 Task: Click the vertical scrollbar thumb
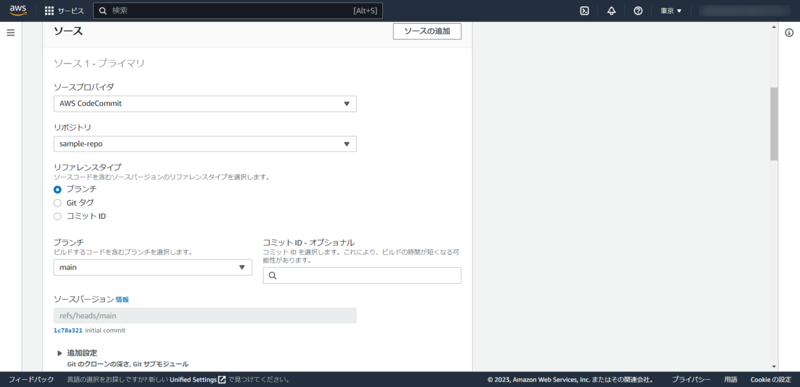774,124
